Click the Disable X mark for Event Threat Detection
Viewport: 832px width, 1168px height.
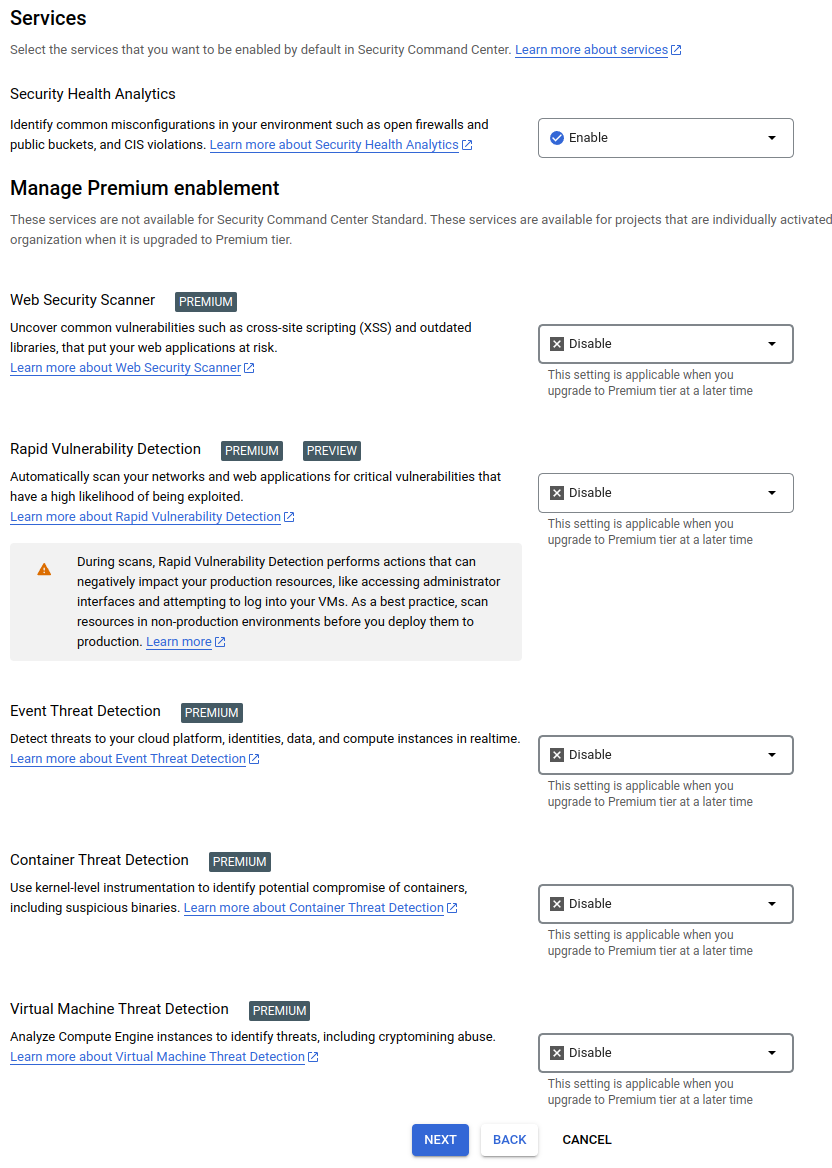coord(556,755)
